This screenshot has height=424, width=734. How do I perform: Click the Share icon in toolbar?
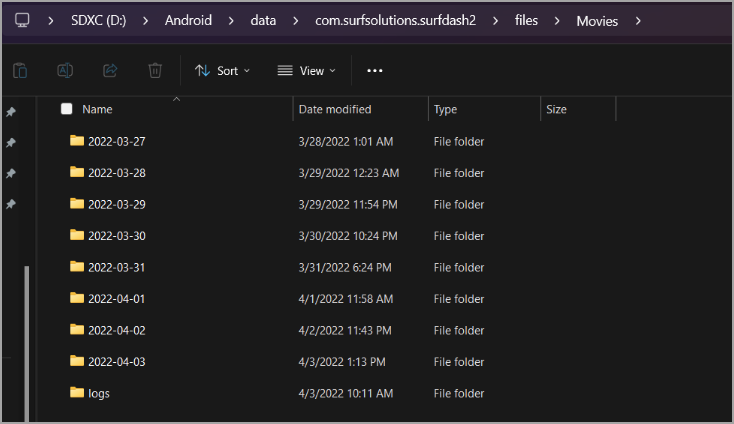pos(110,71)
